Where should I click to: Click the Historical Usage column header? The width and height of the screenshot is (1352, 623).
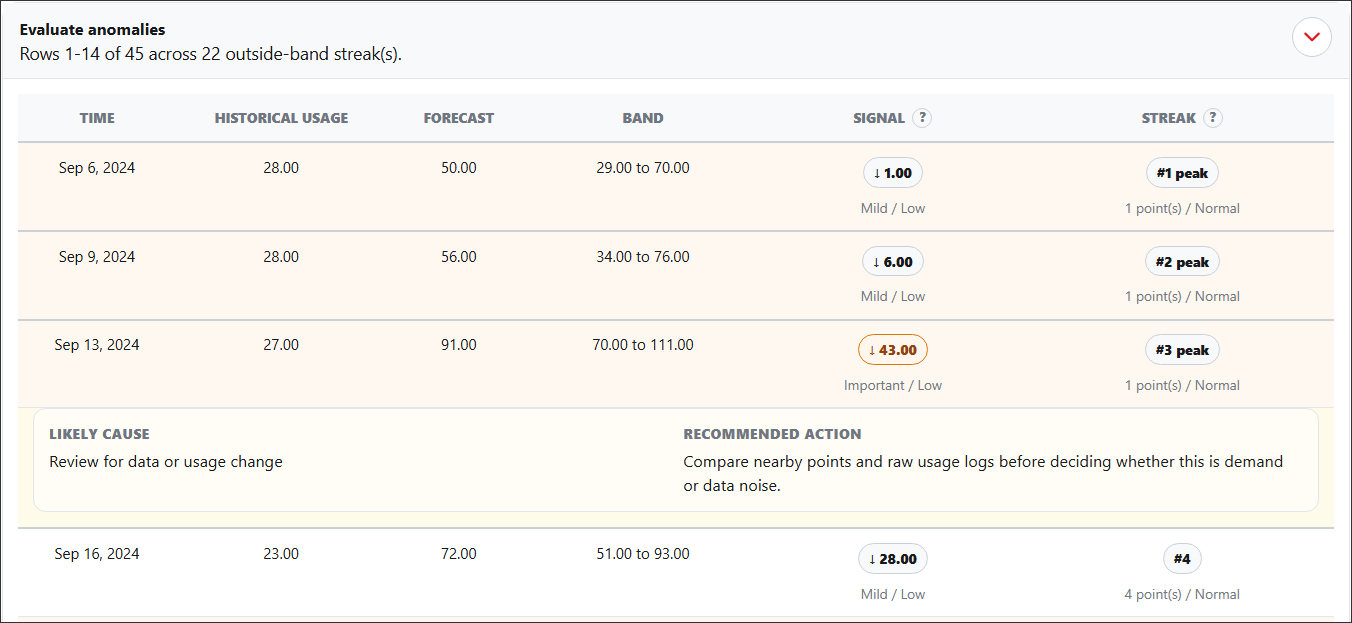(x=281, y=118)
